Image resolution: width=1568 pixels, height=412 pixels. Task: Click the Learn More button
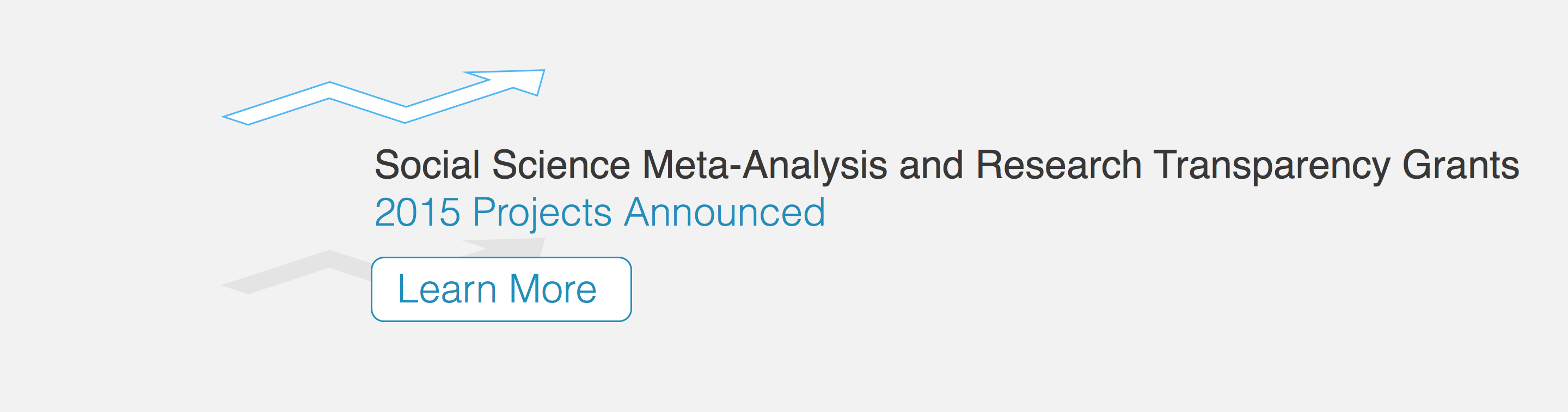(x=500, y=289)
